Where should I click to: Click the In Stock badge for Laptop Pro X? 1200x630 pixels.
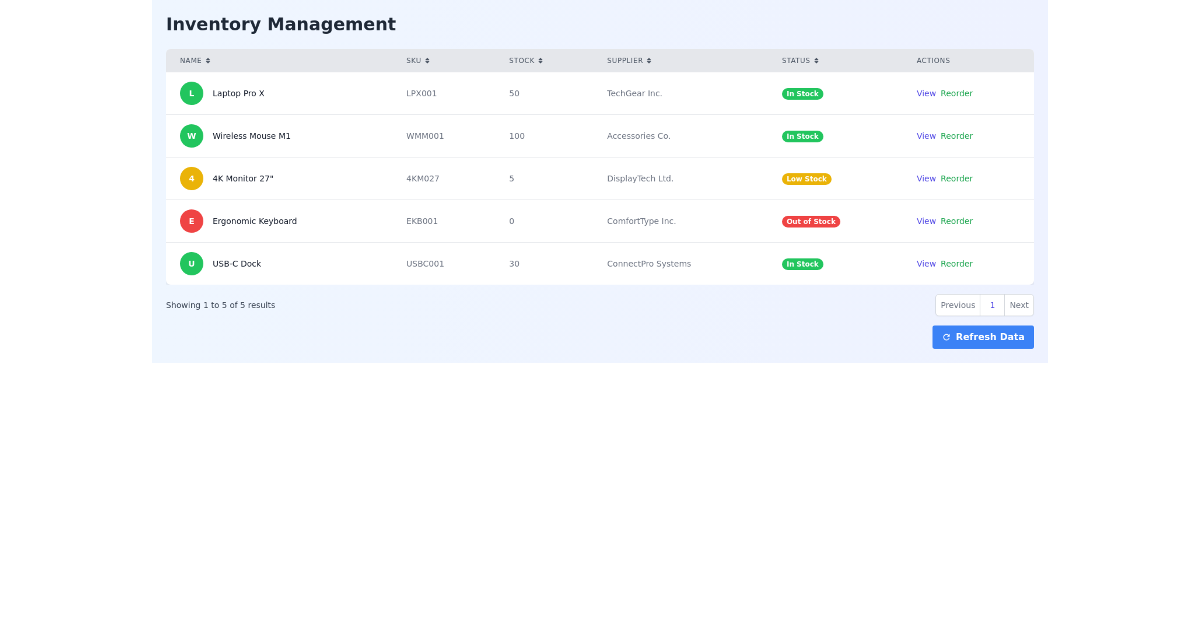[802, 93]
